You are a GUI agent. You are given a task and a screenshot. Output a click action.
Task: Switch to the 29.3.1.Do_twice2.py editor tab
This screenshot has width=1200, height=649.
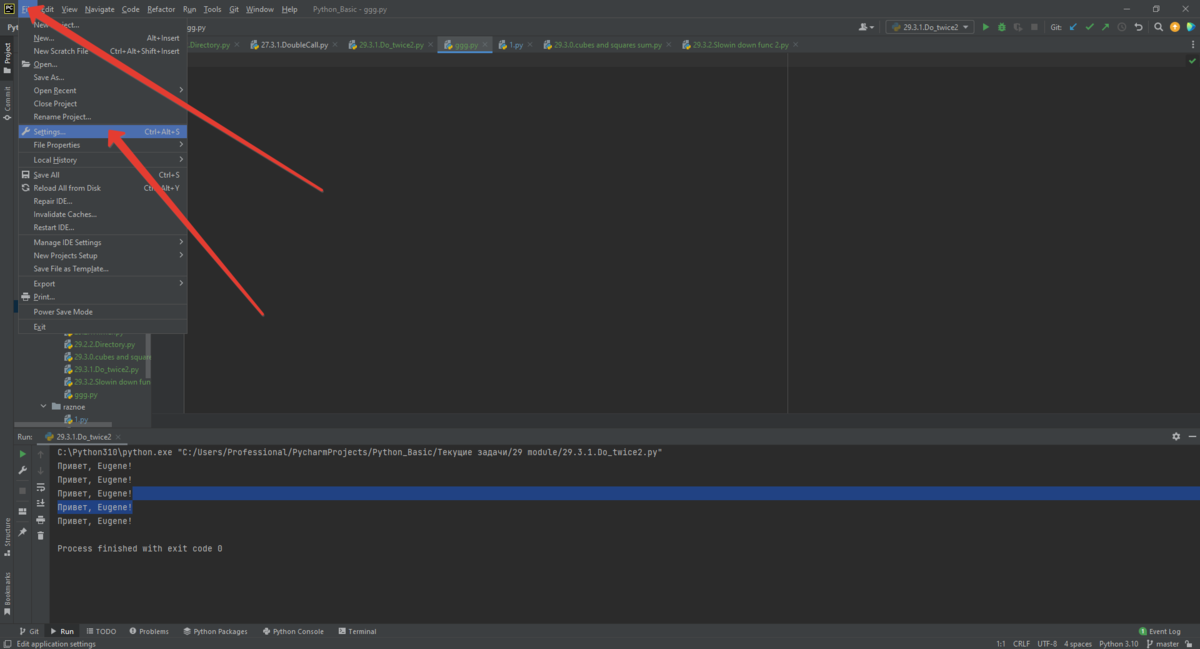(392, 45)
